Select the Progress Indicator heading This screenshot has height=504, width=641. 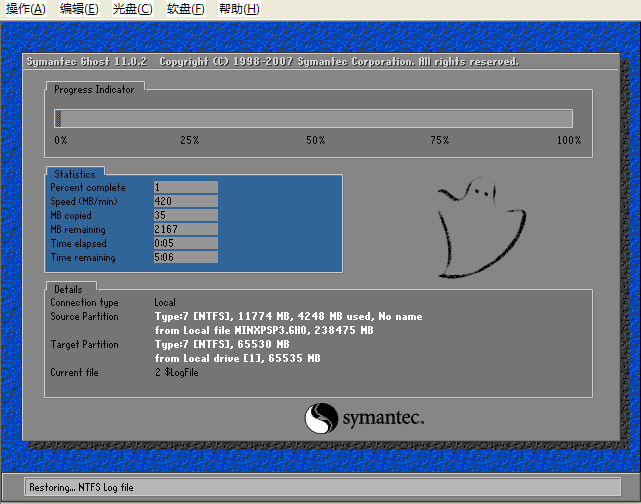coord(94,89)
